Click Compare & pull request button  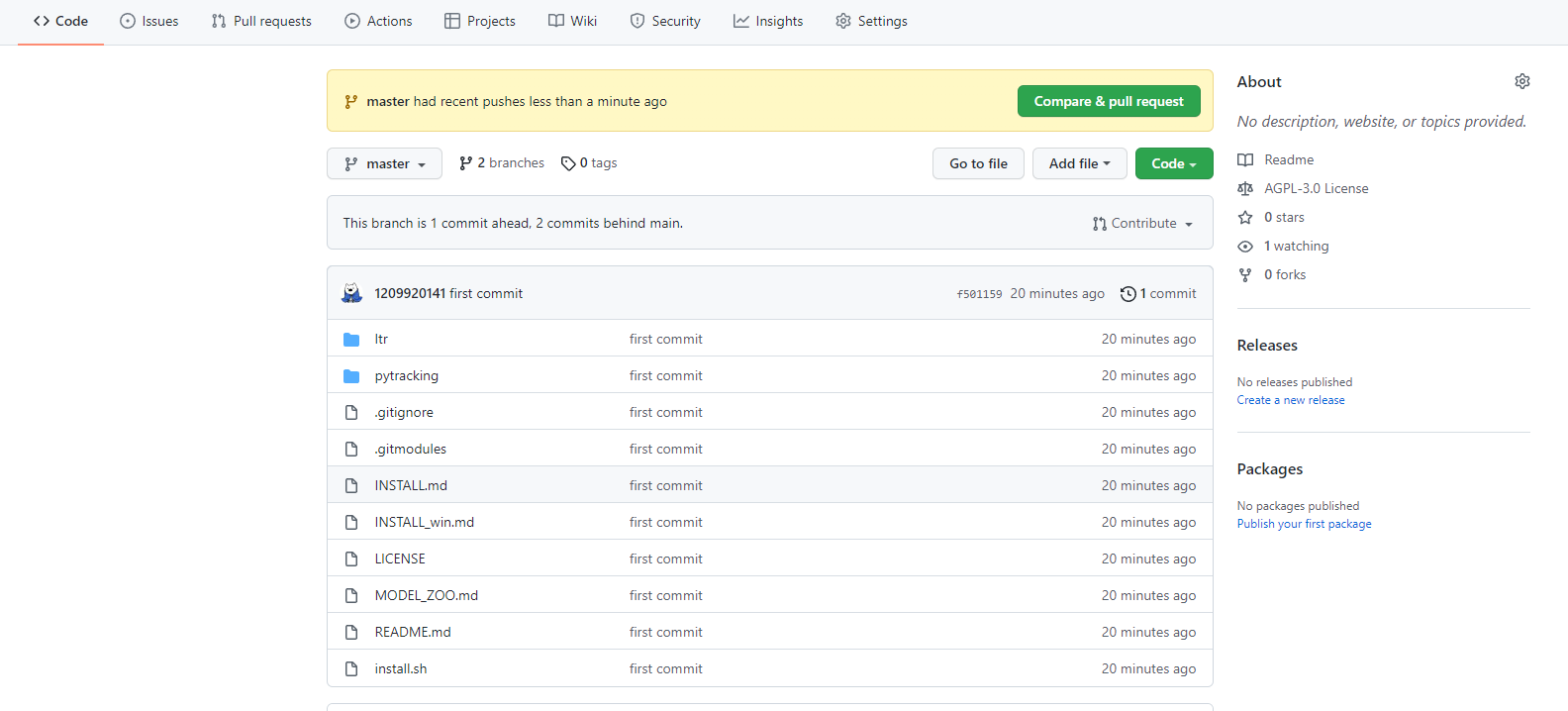1109,101
